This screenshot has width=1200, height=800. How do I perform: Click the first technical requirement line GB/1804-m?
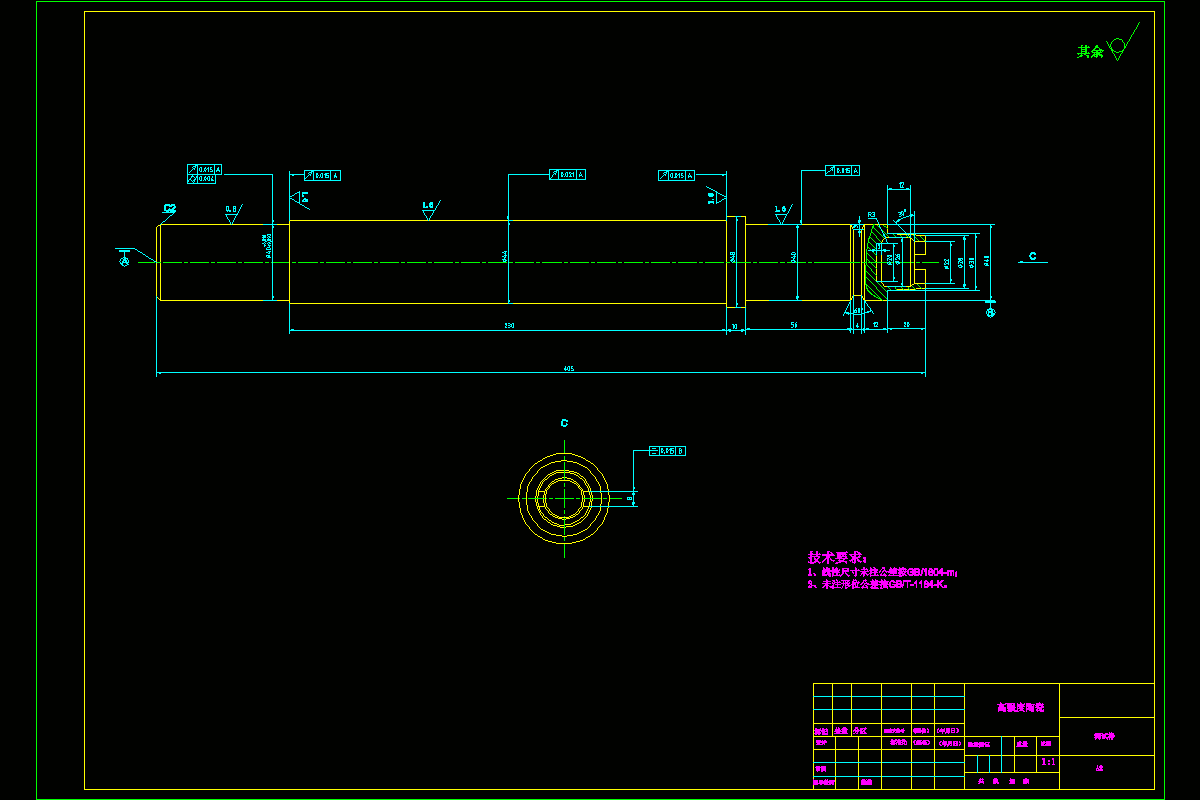[884, 572]
